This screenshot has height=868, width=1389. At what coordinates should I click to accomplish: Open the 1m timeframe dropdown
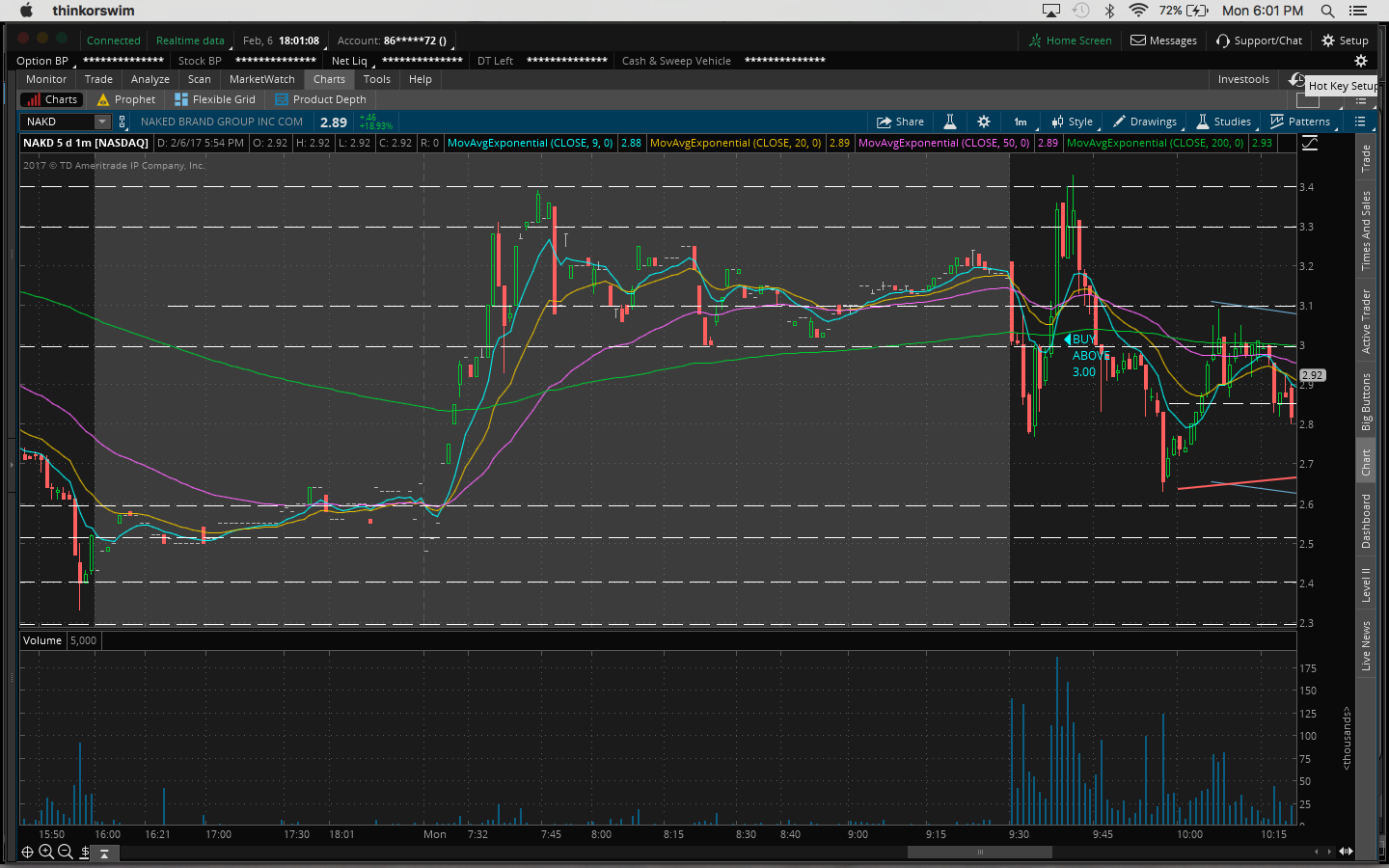coord(1021,122)
